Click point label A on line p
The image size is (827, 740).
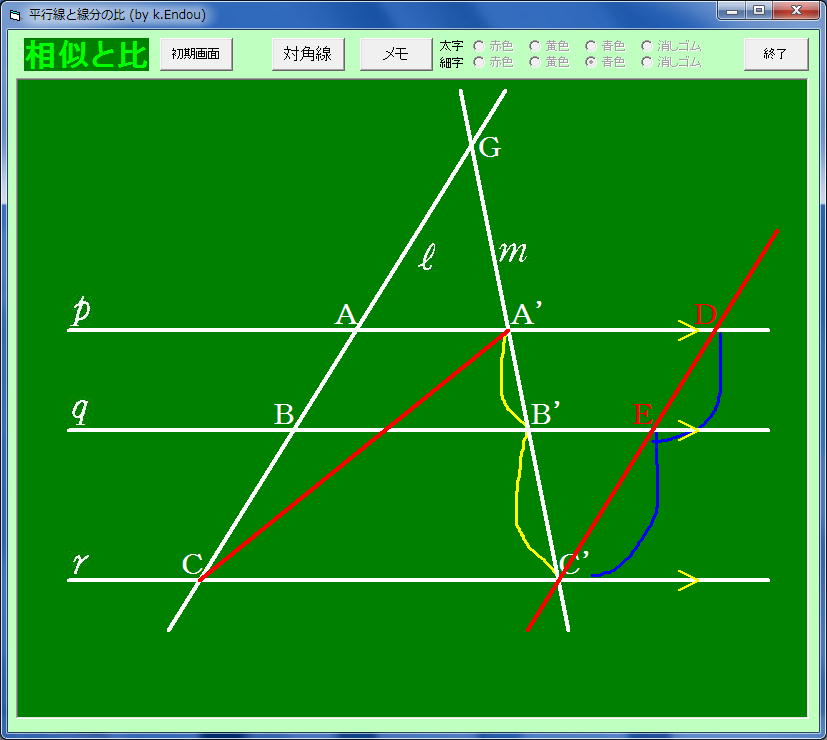pos(347,315)
